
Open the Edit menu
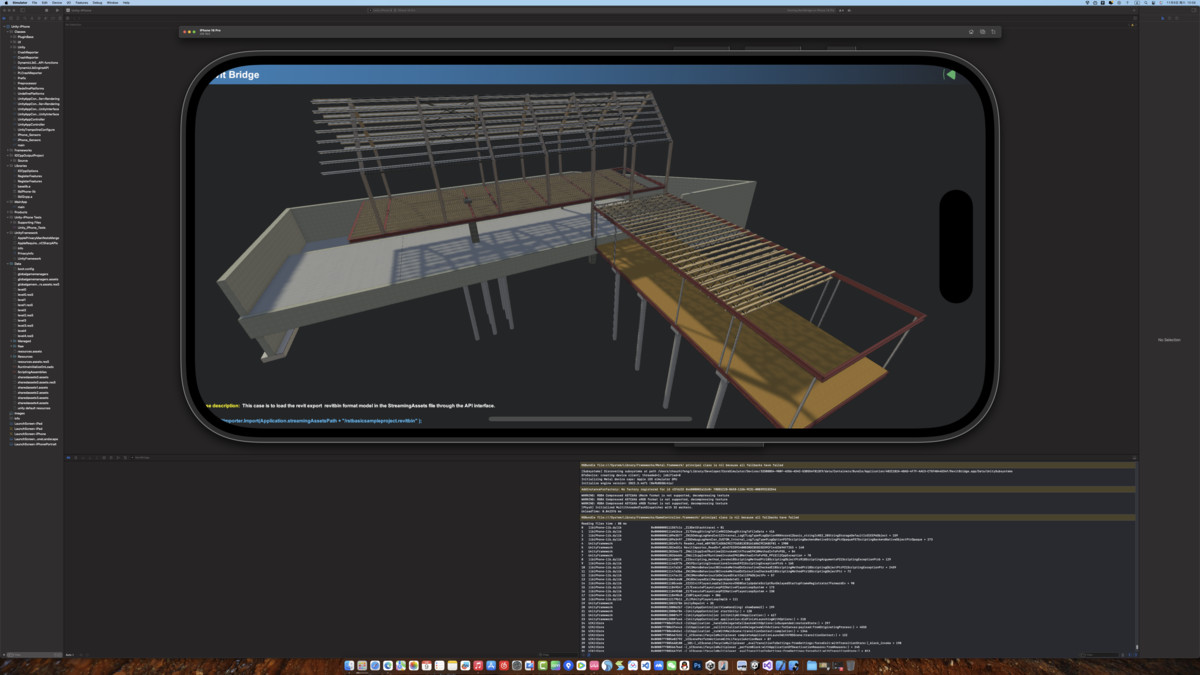[44, 2]
